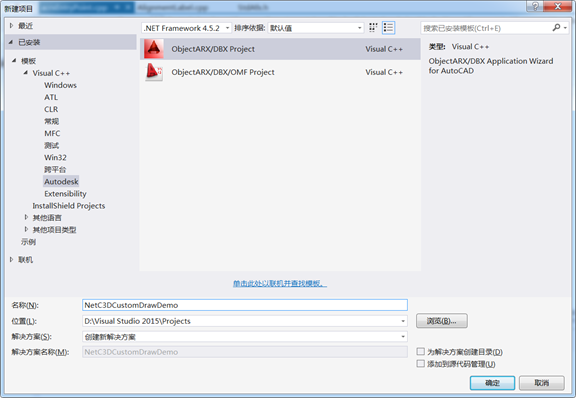Open the .NET Framework 4.5.2 dropdown
The image size is (576, 398).
click(x=187, y=28)
